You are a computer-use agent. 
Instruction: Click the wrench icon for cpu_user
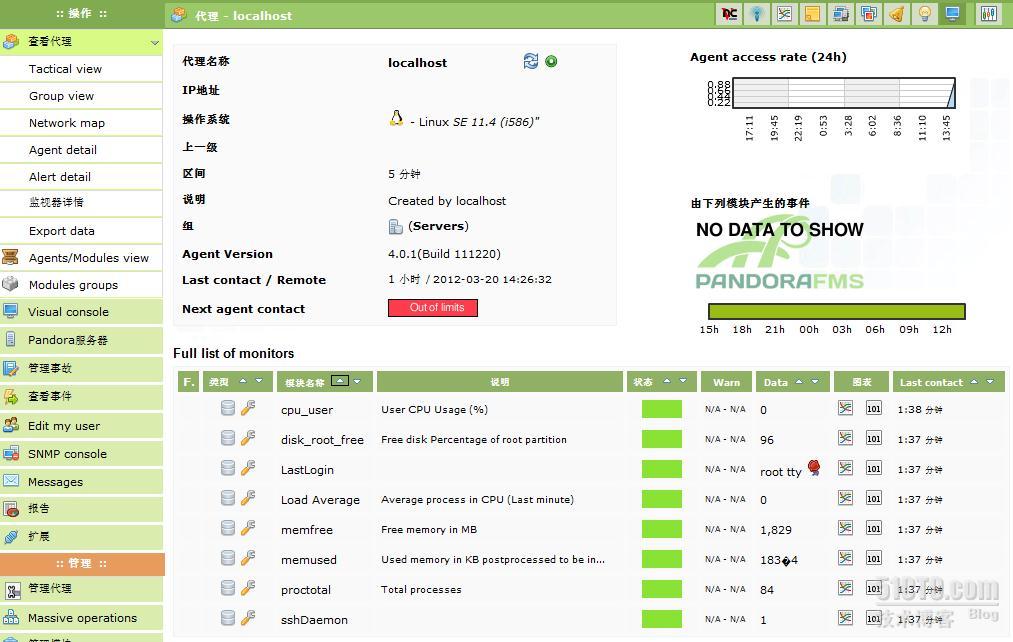(x=248, y=408)
